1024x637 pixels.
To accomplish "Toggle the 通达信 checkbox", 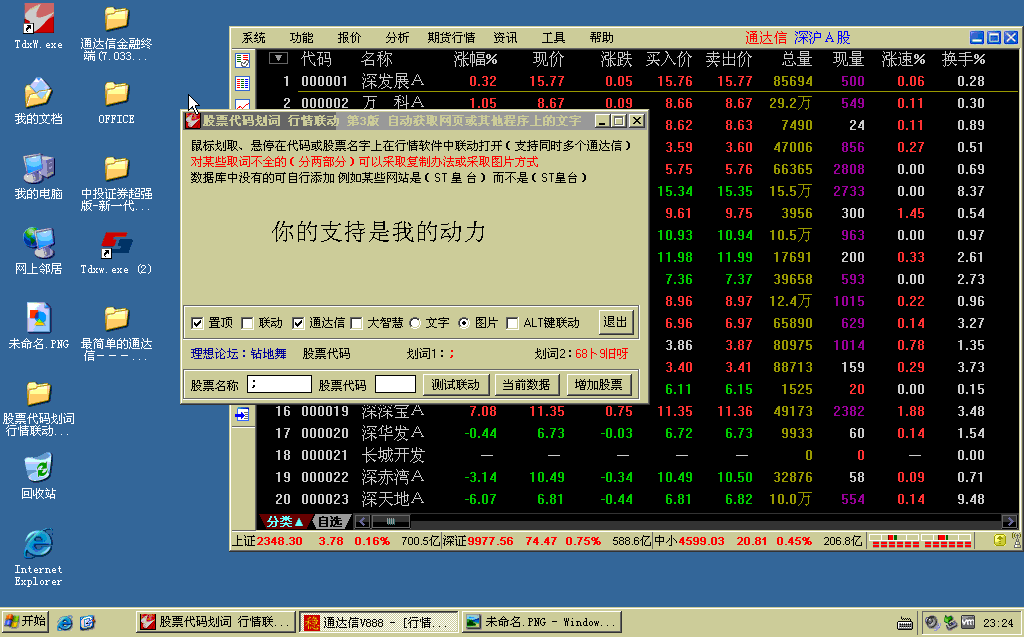I will click(x=298, y=323).
